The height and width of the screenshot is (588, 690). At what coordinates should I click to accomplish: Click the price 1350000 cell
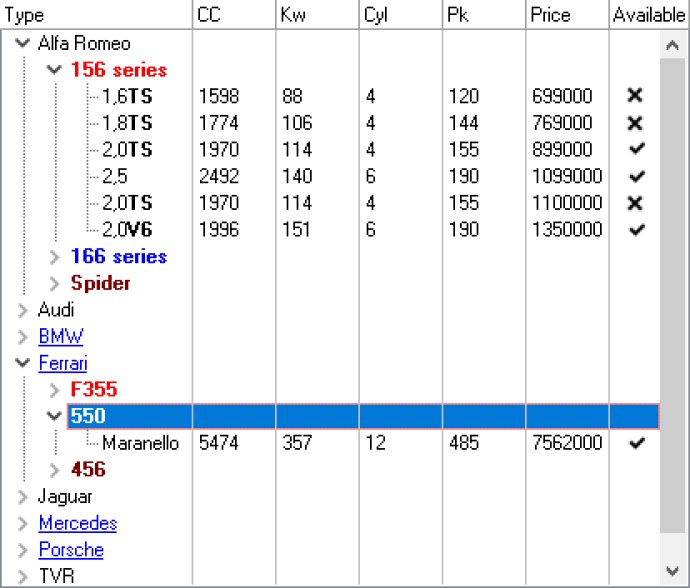click(567, 230)
